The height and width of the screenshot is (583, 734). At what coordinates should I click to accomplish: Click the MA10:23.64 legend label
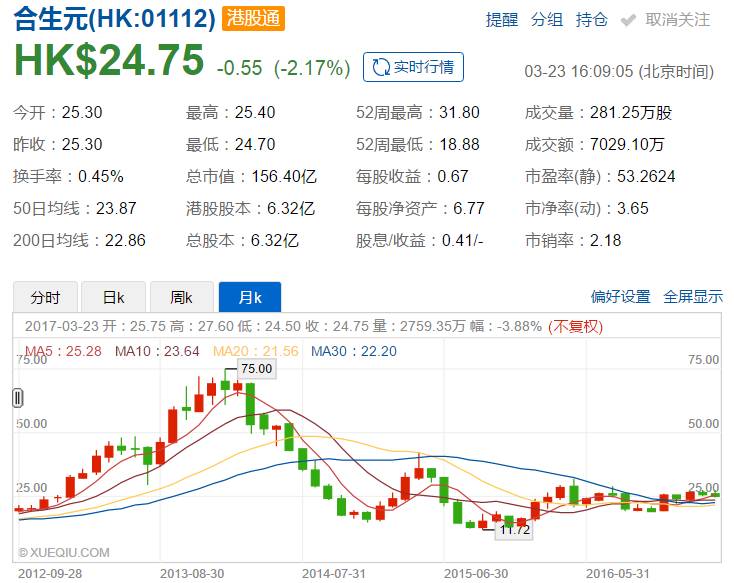point(157,351)
